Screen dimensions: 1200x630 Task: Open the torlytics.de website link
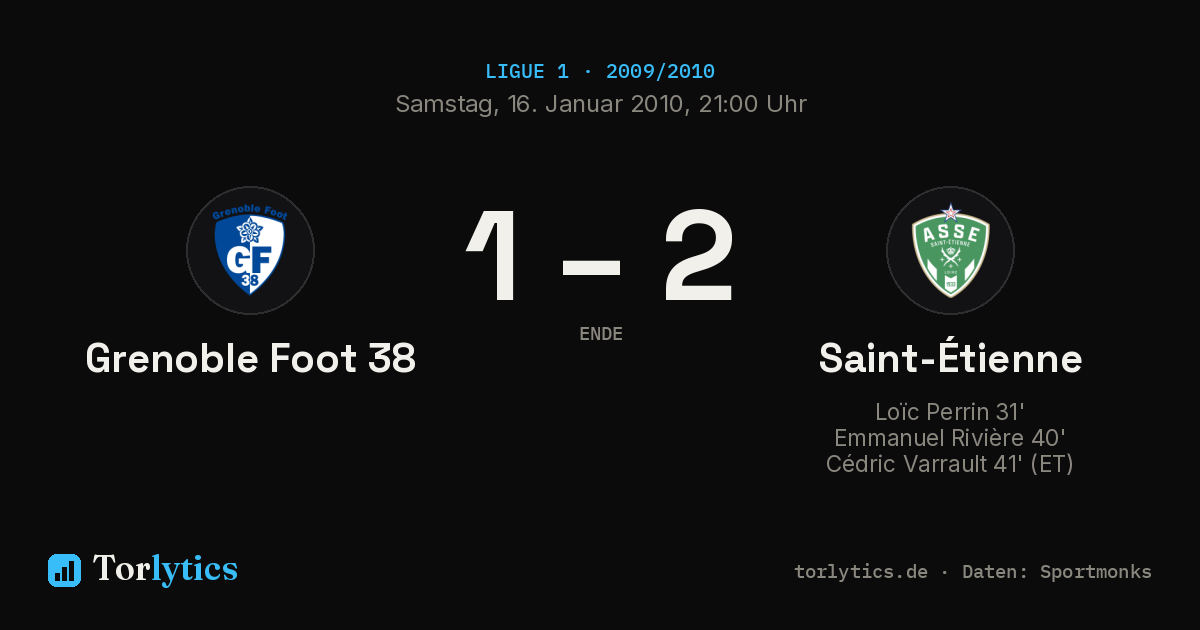coord(861,572)
